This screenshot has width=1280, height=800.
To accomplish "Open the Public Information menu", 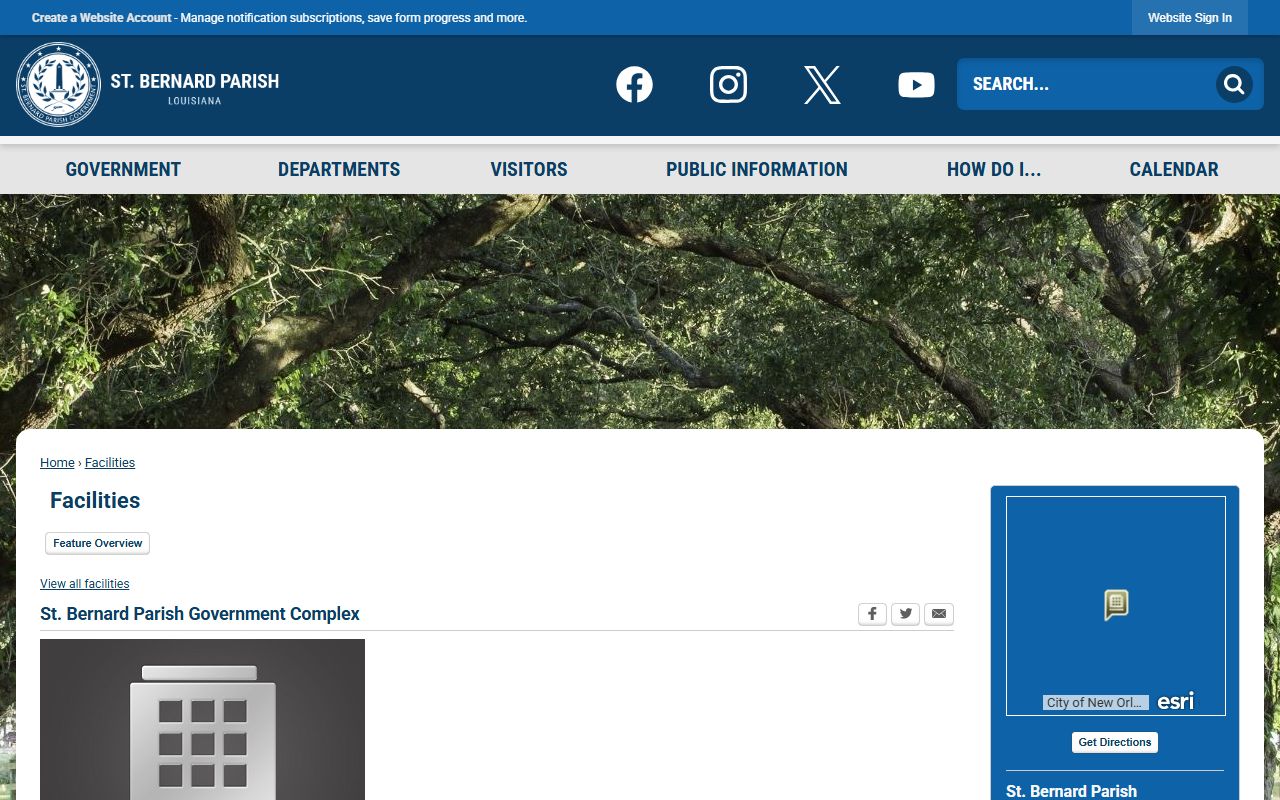I will pos(757,170).
